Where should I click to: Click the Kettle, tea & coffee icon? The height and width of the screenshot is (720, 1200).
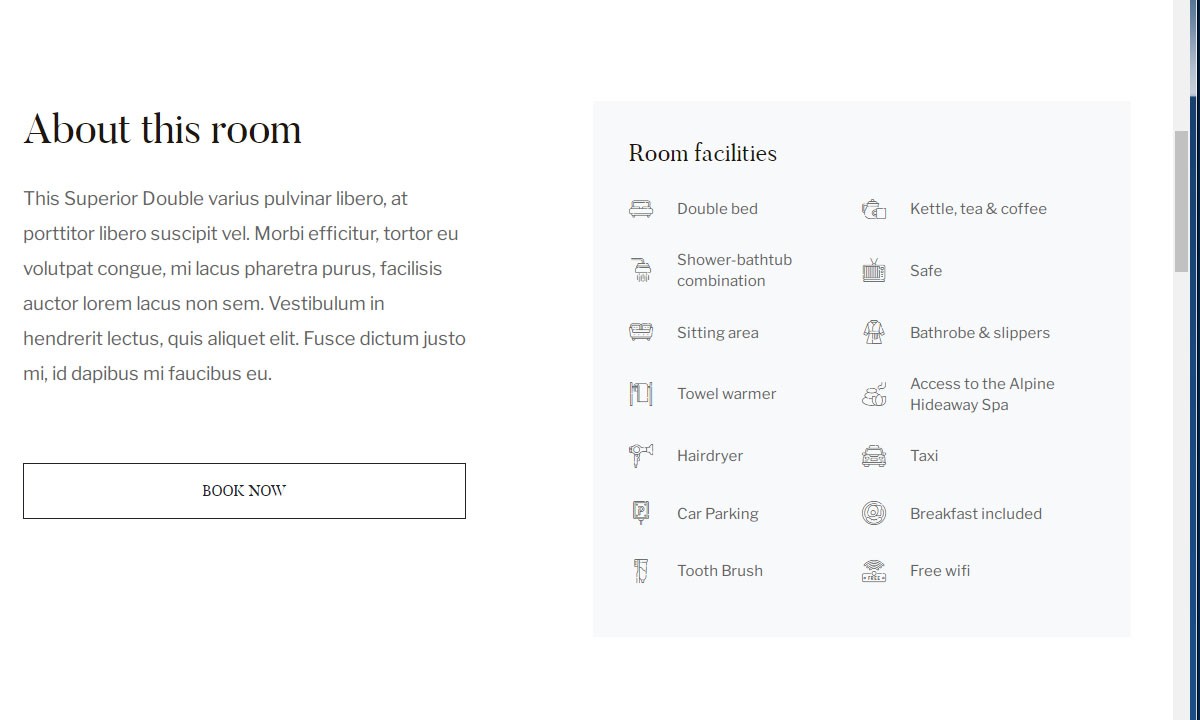[x=874, y=209]
